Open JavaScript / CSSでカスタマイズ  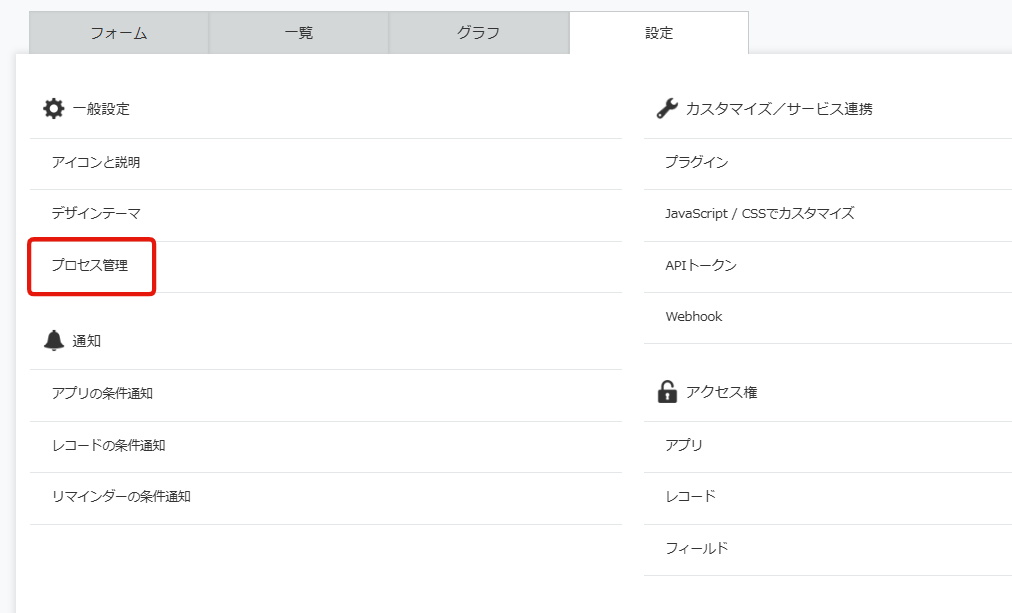(x=759, y=213)
